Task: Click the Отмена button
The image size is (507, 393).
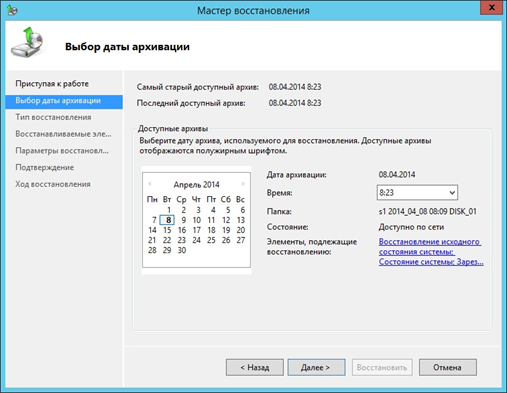Action: 448,367
